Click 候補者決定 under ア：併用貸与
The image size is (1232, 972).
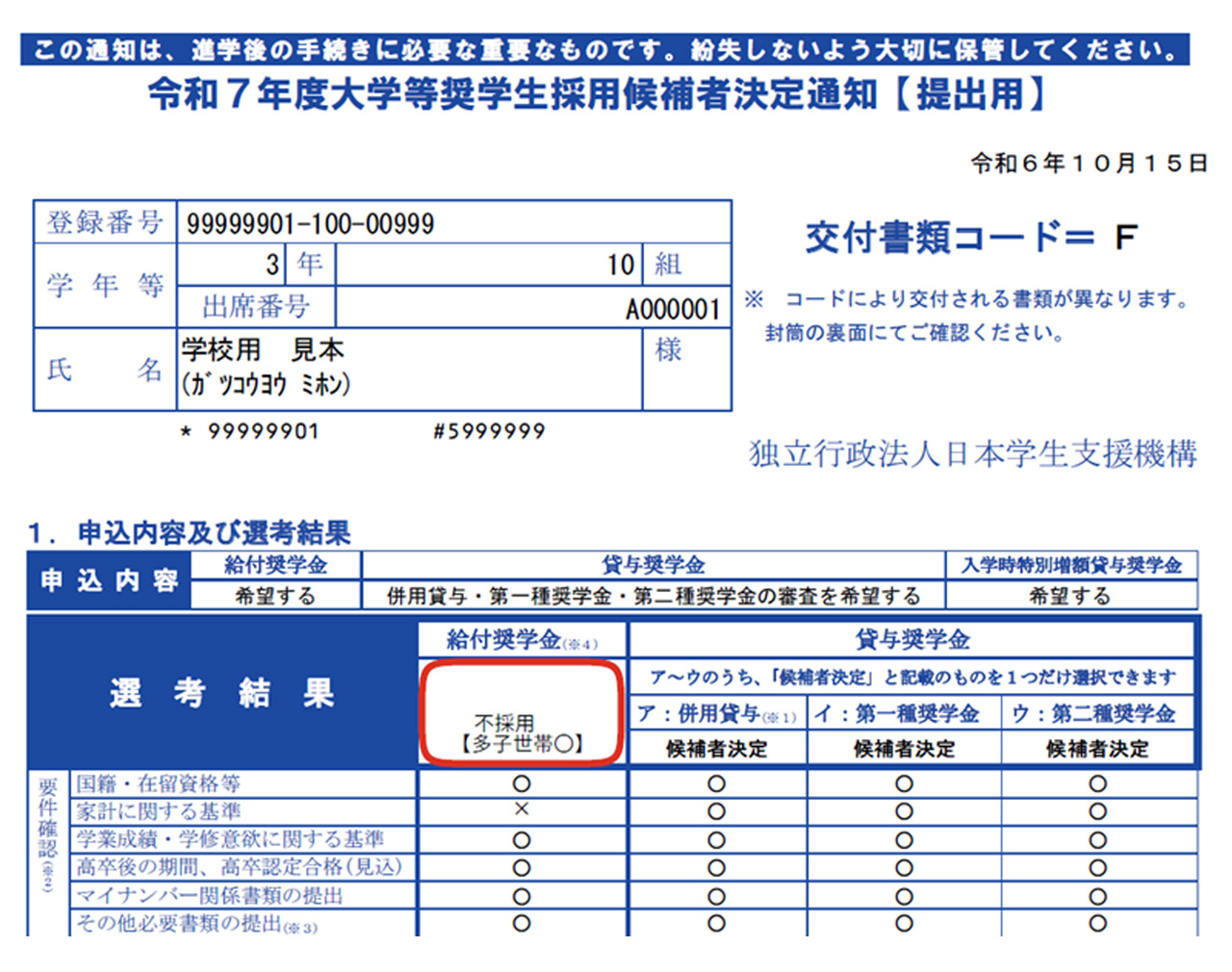(x=716, y=749)
